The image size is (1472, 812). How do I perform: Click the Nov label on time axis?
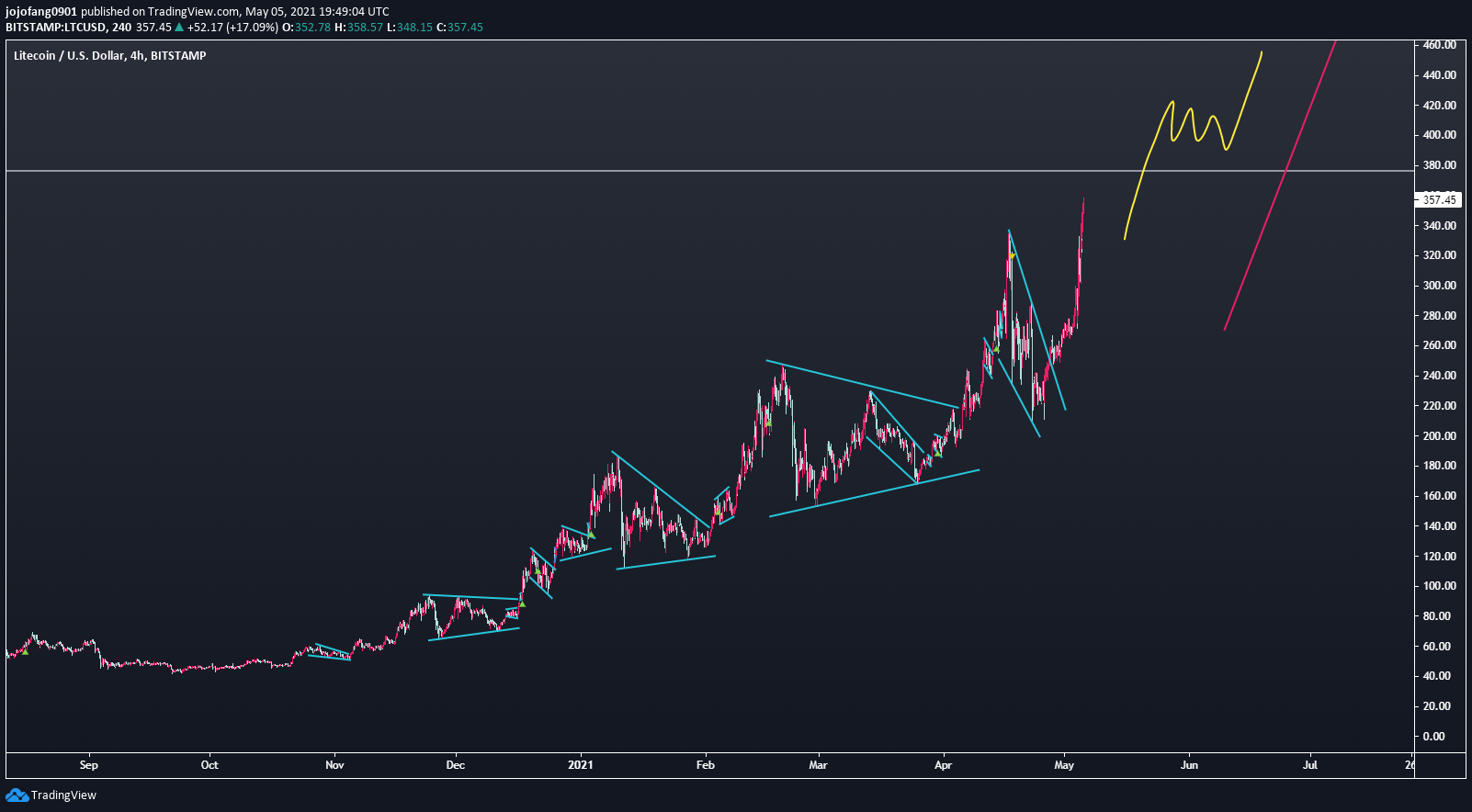pos(334,765)
